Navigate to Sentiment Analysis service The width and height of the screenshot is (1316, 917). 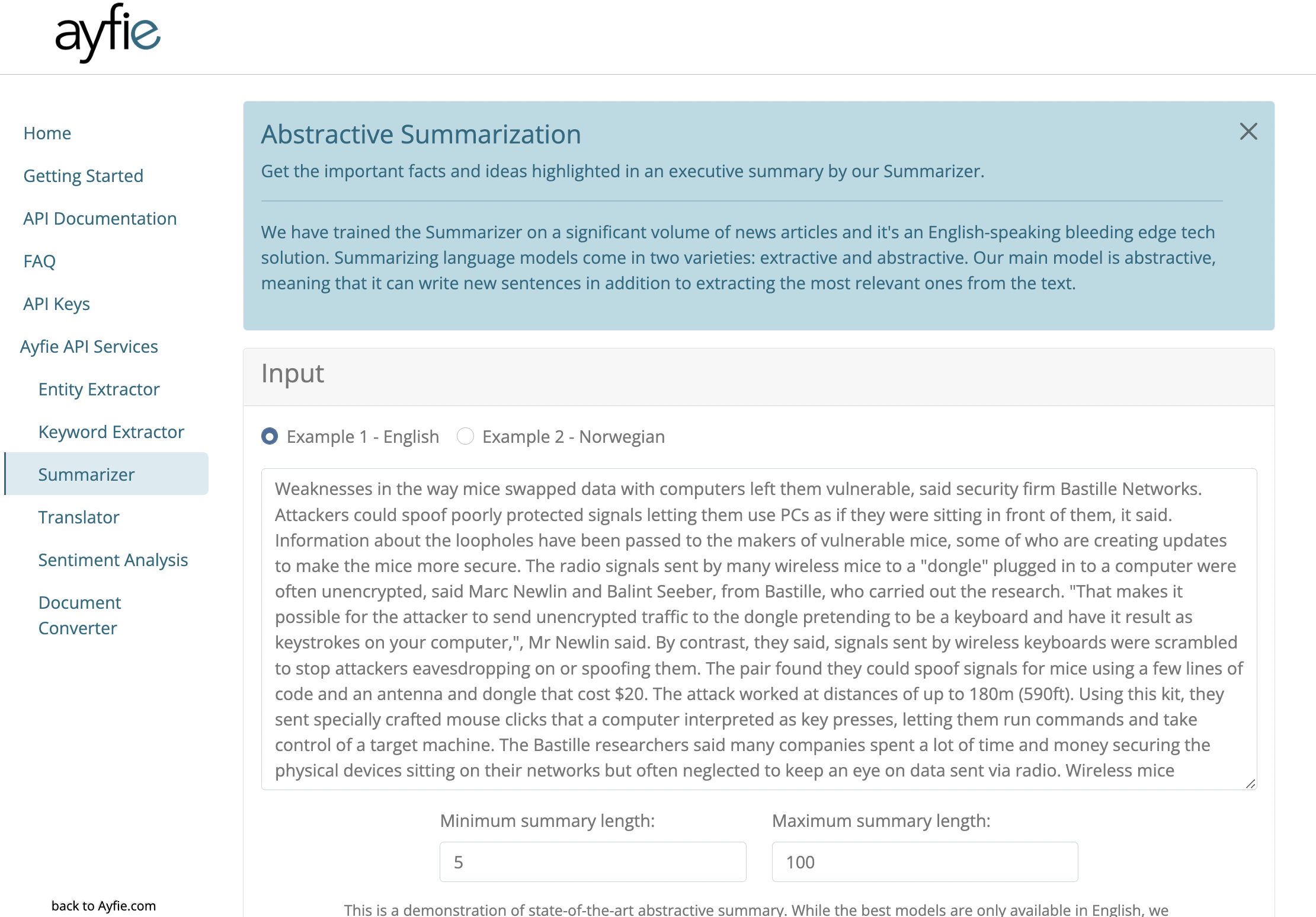[x=113, y=559]
